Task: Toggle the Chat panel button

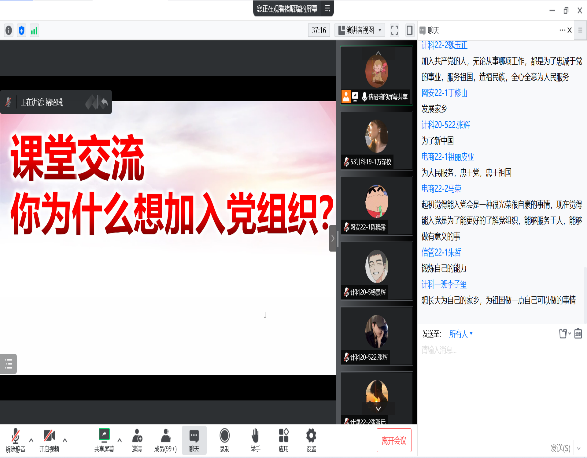Action: click(x=194, y=440)
